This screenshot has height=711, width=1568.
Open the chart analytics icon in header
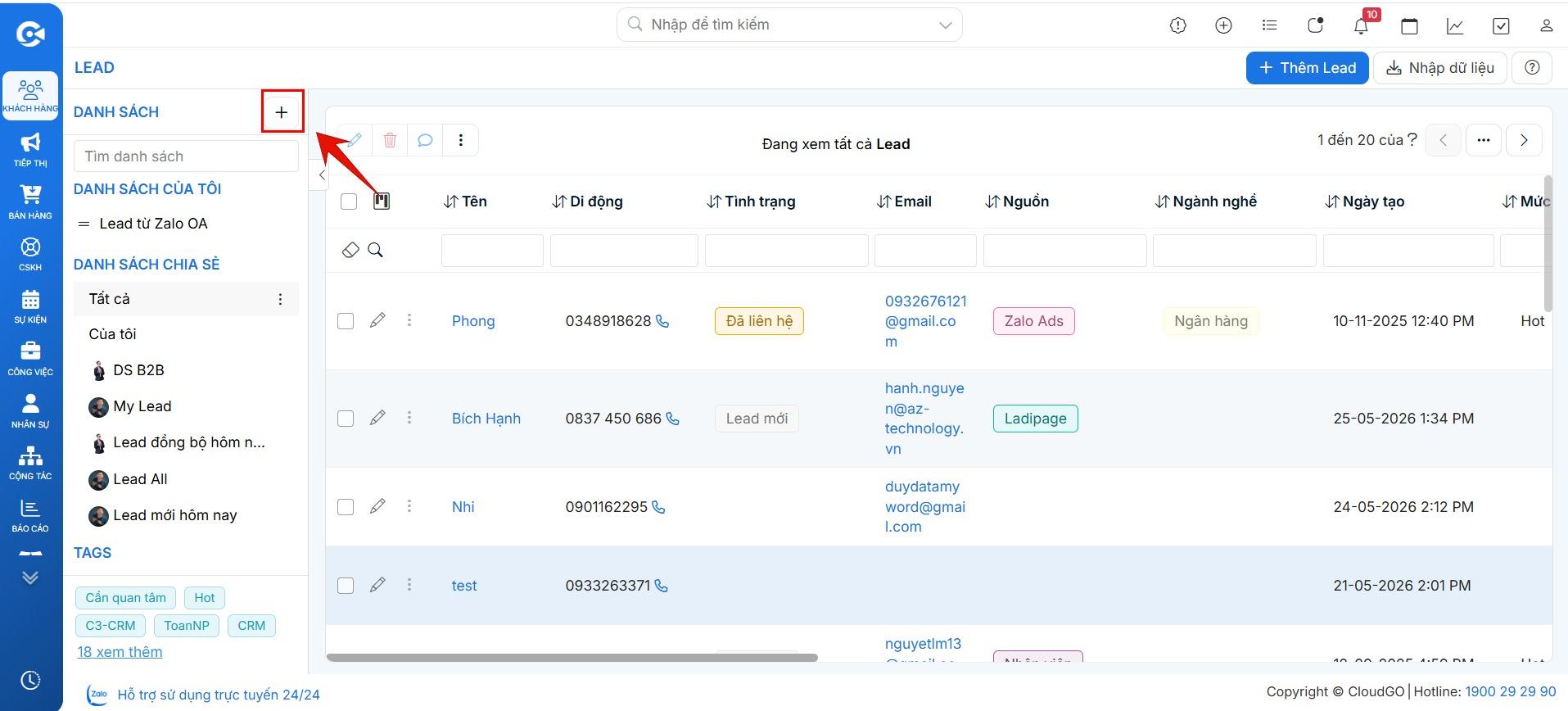tap(1455, 25)
